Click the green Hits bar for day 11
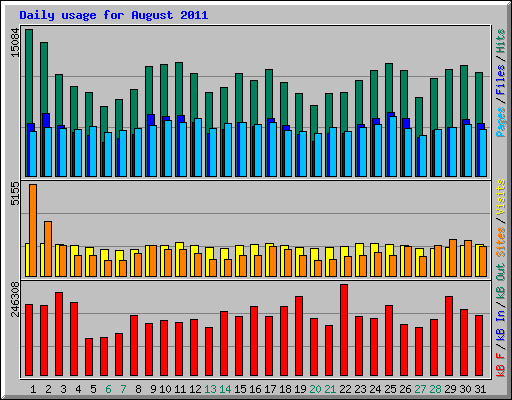 [179, 89]
